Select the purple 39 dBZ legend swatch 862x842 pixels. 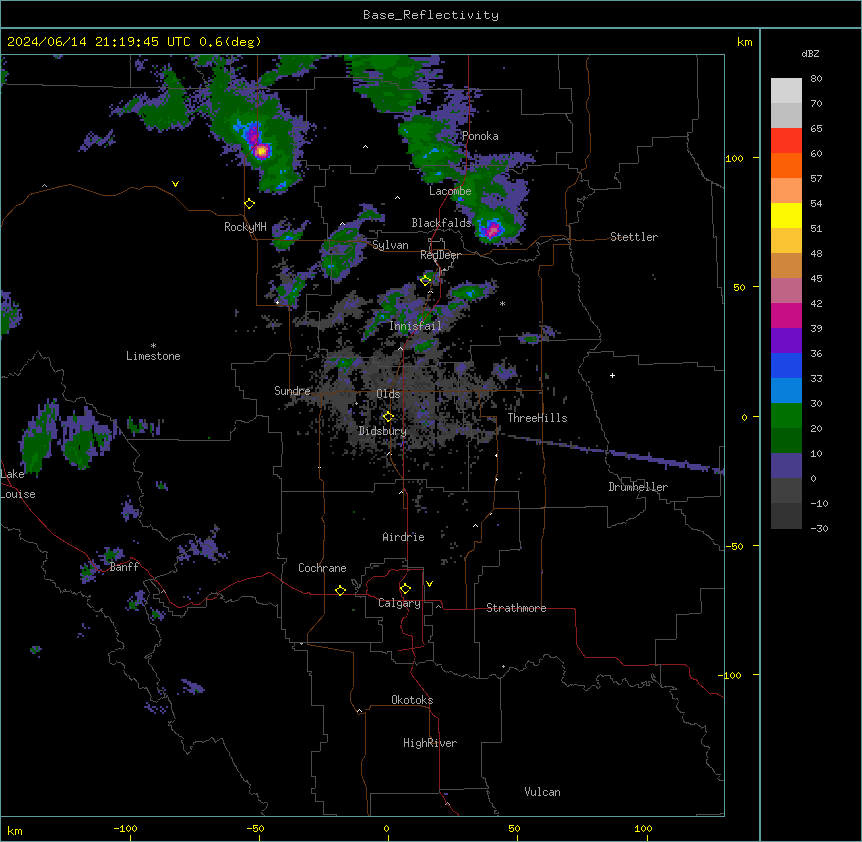pos(786,341)
